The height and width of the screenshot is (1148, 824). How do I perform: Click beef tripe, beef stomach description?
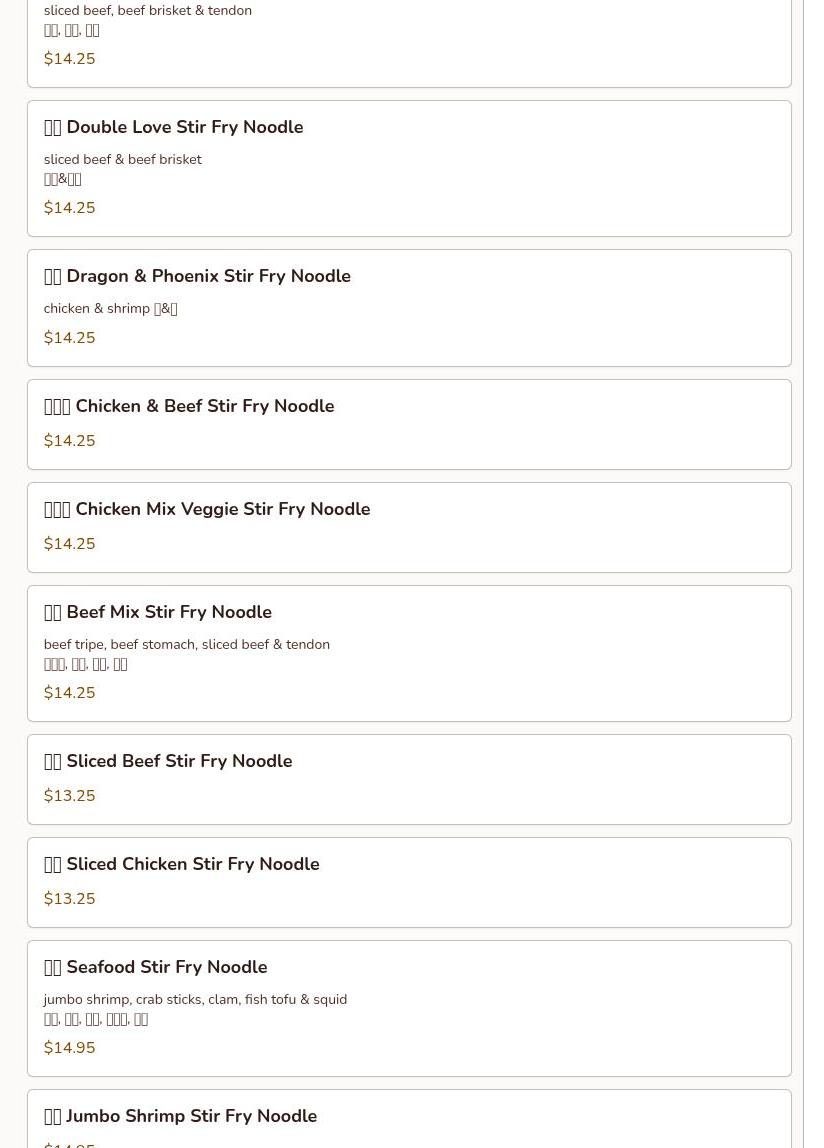186,645
